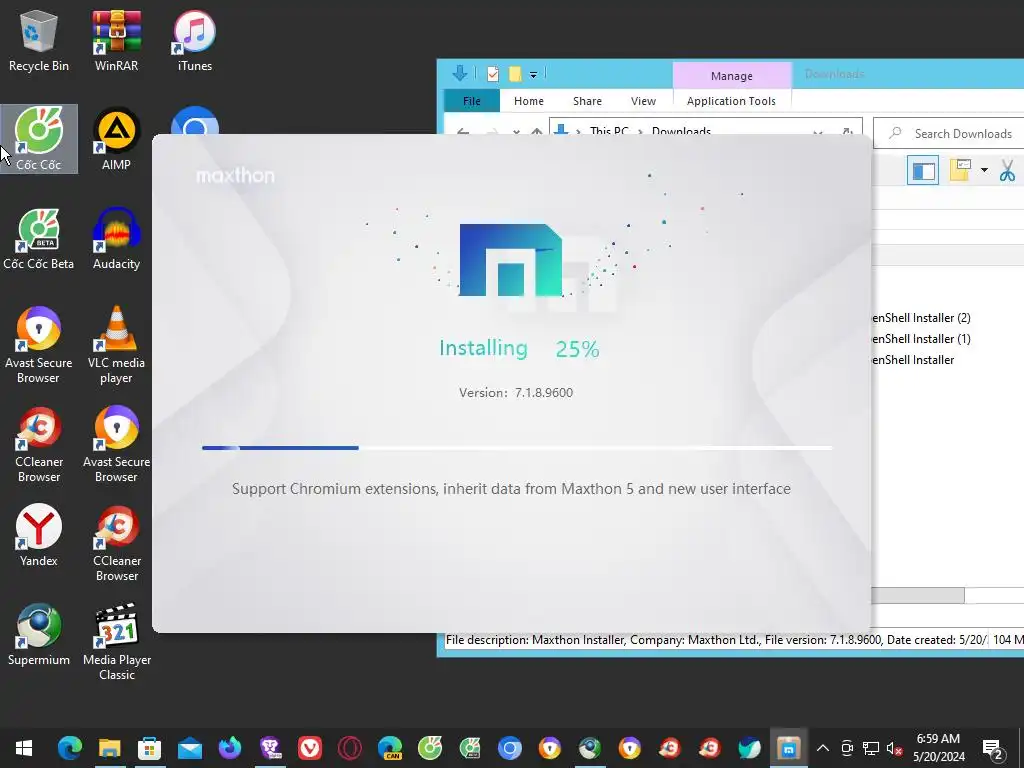Screen dimensions: 1024x768
Task: Show hidden system tray icons
Action: point(823,748)
